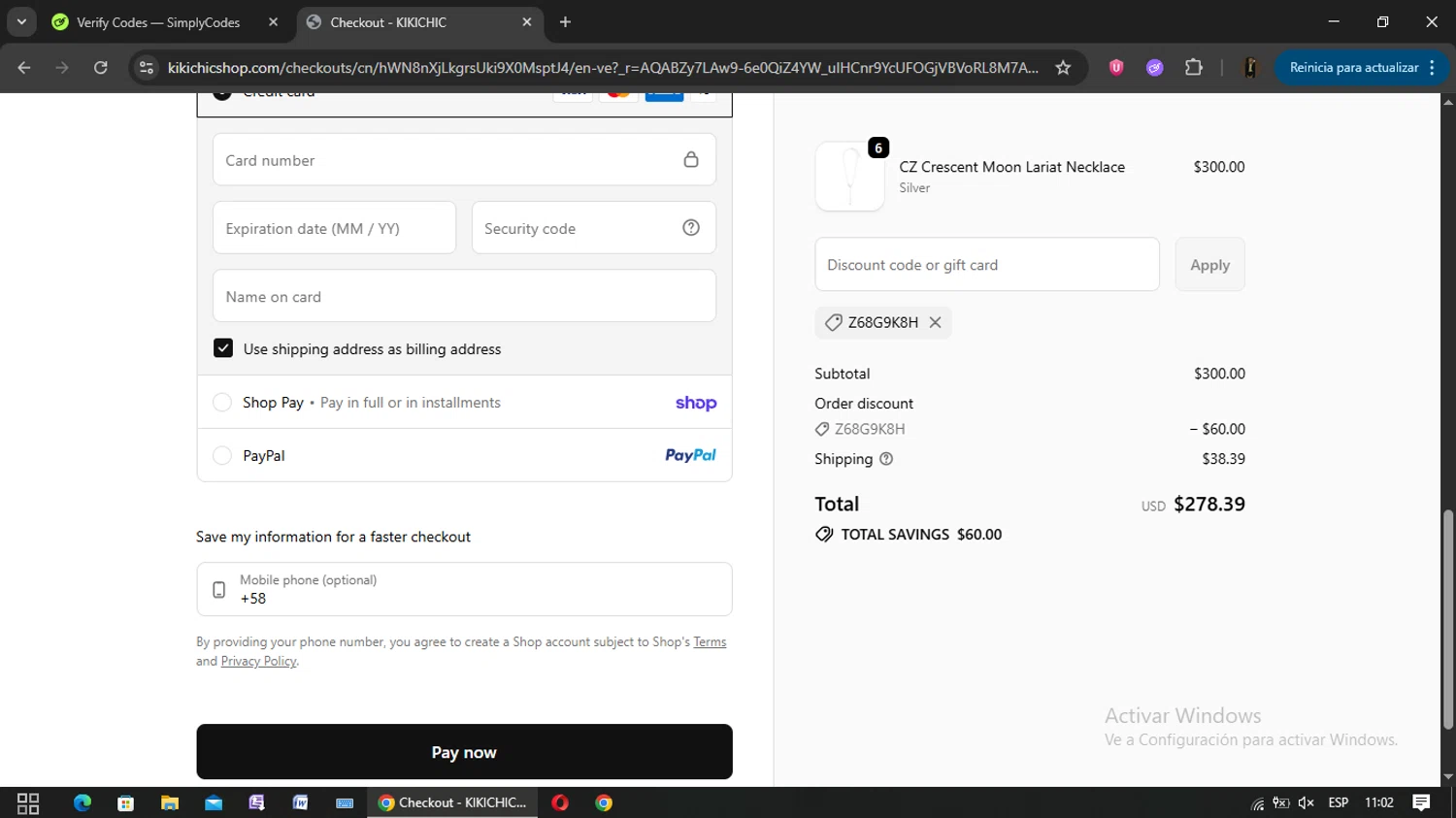This screenshot has width=1456, height=818.
Task: Click the page vertical scrollbar thumb
Action: coord(1448,619)
